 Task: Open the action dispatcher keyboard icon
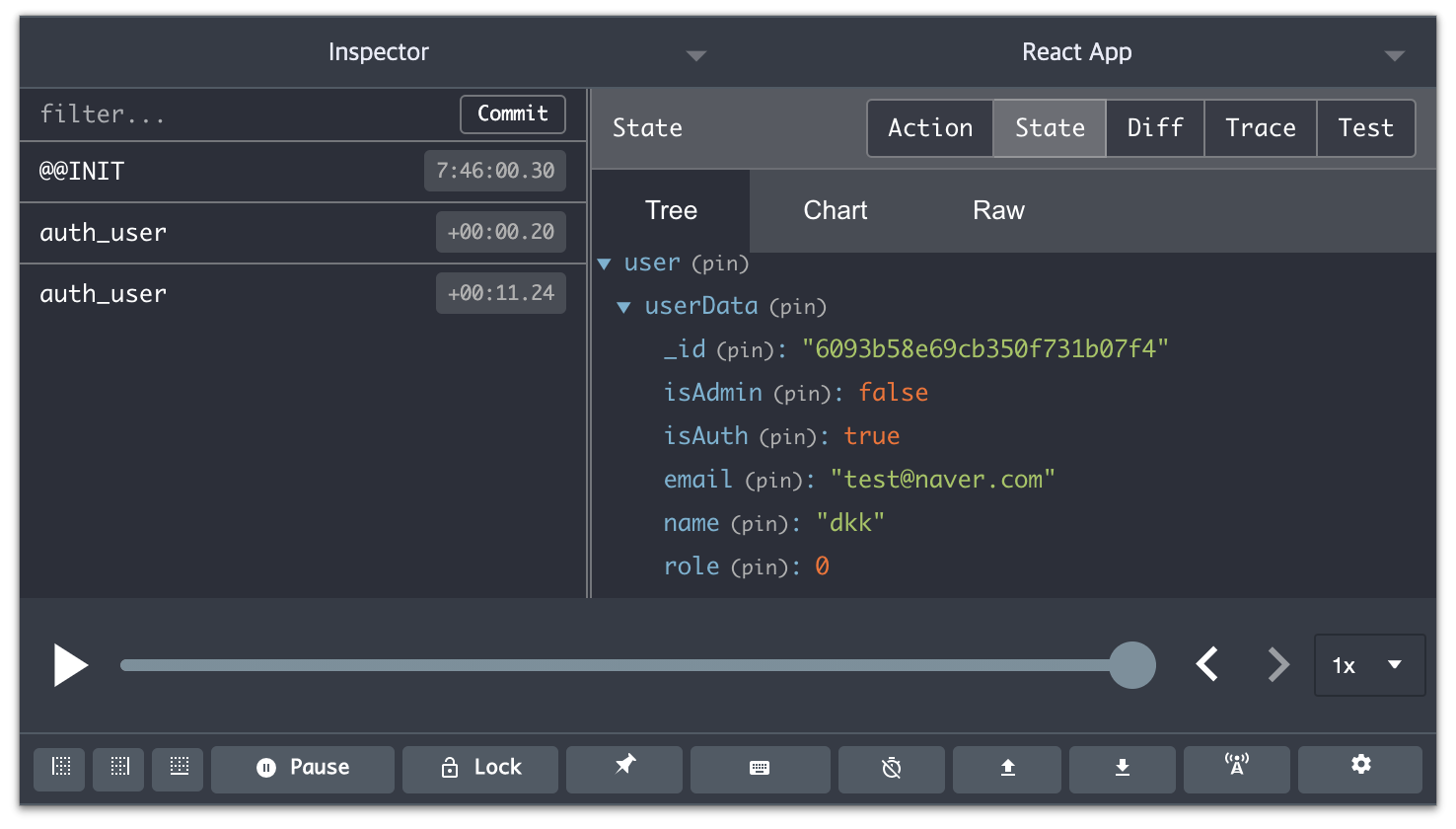click(x=760, y=769)
